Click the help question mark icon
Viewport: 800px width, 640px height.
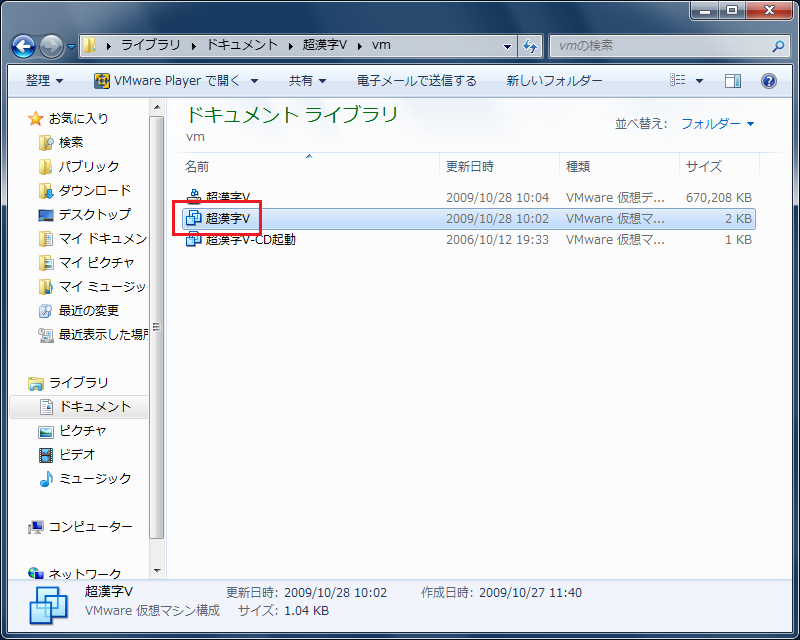click(x=768, y=81)
